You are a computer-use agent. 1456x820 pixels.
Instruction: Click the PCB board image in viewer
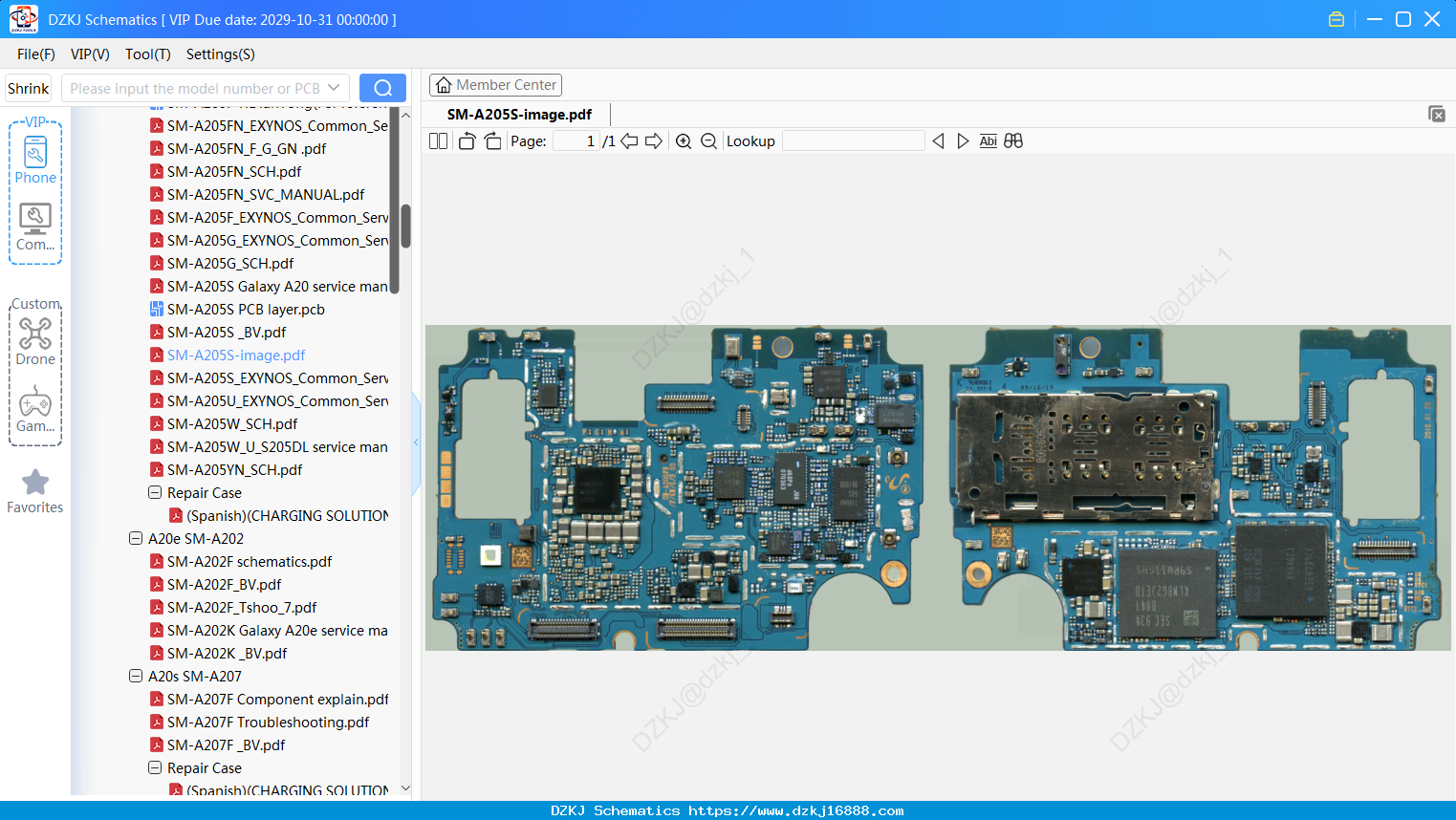pyautogui.click(x=938, y=487)
